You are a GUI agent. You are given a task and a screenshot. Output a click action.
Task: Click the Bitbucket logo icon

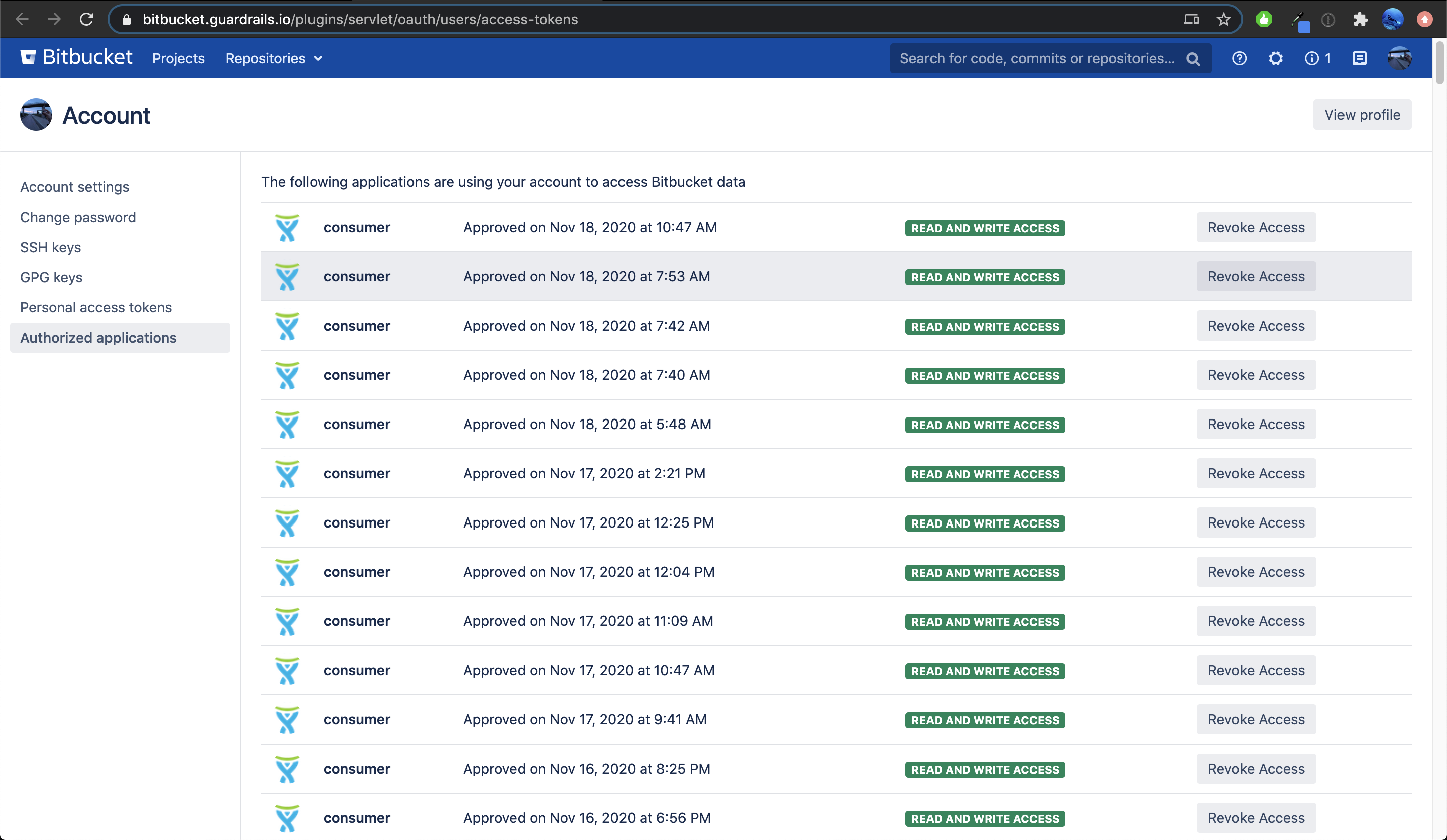pyautogui.click(x=28, y=57)
